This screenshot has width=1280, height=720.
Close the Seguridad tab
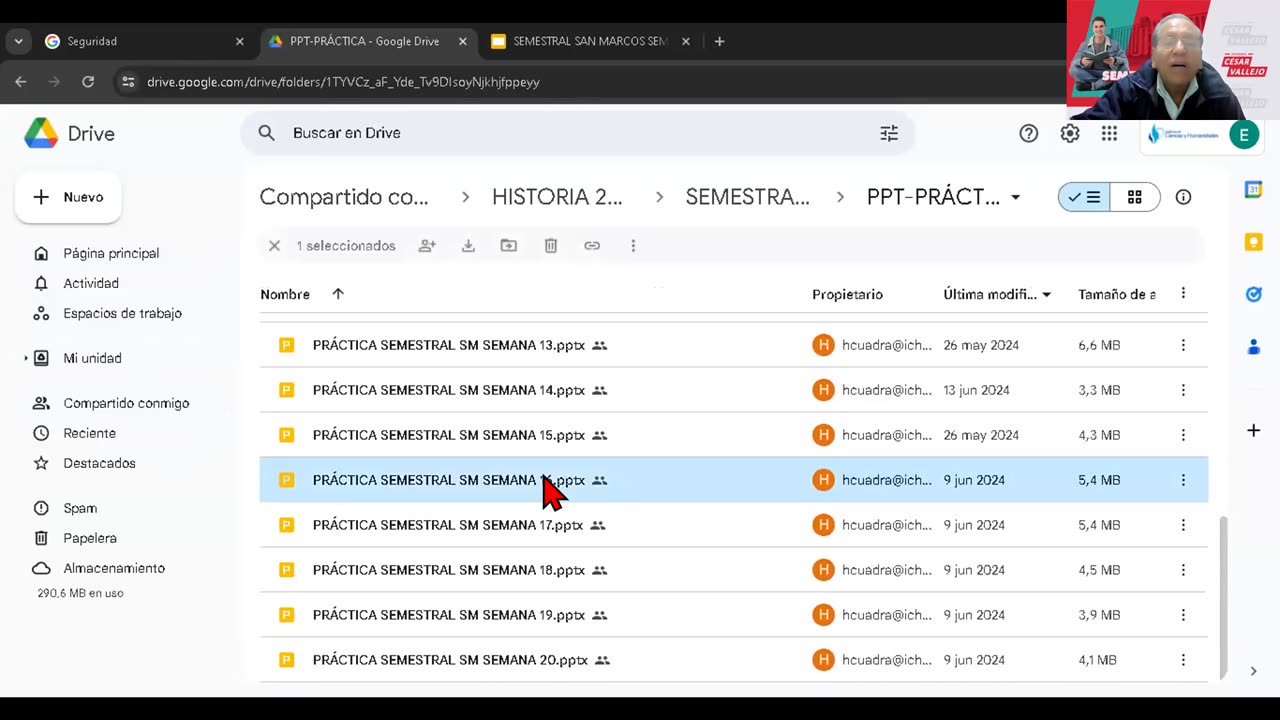[239, 41]
